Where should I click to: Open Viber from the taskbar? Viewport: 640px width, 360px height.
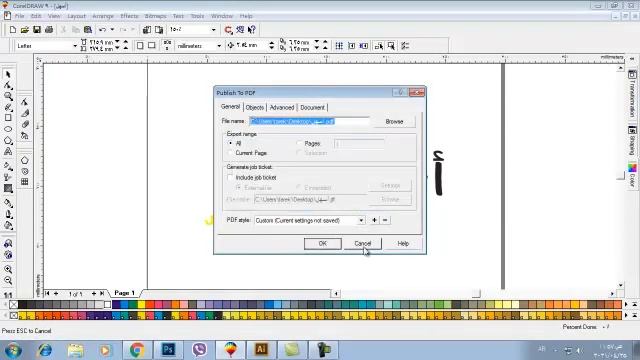click(199, 350)
